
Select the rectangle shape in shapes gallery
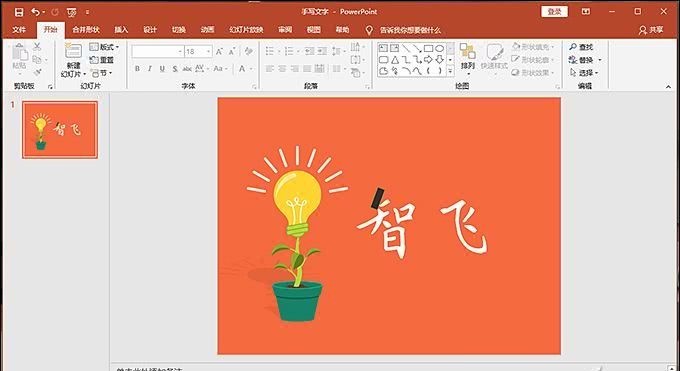(428, 48)
